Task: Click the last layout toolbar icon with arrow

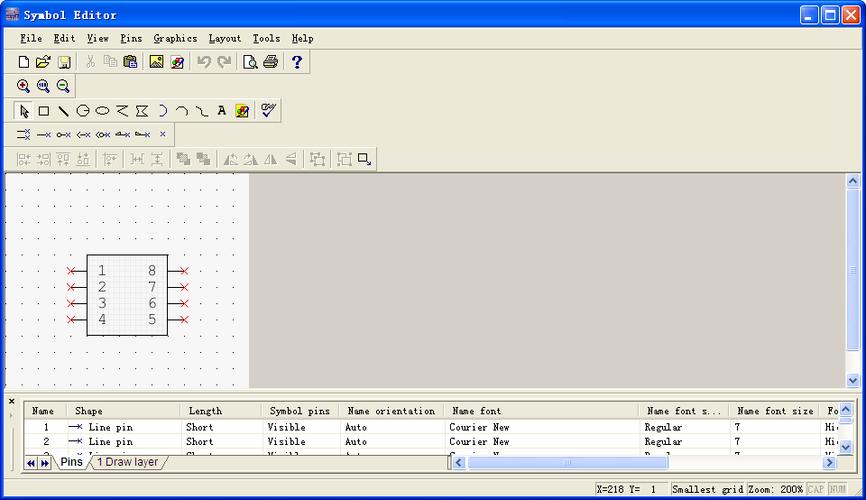Action: 364,159
